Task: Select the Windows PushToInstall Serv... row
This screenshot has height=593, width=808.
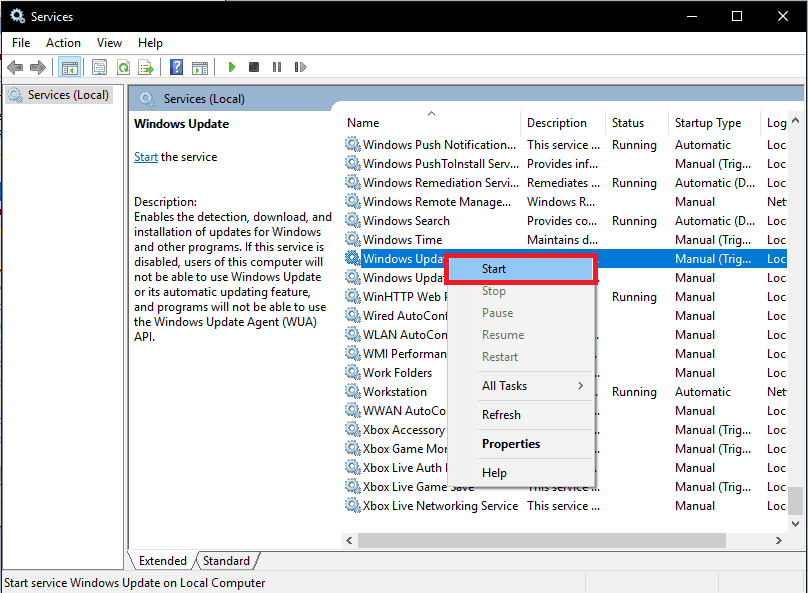Action: tap(565, 164)
